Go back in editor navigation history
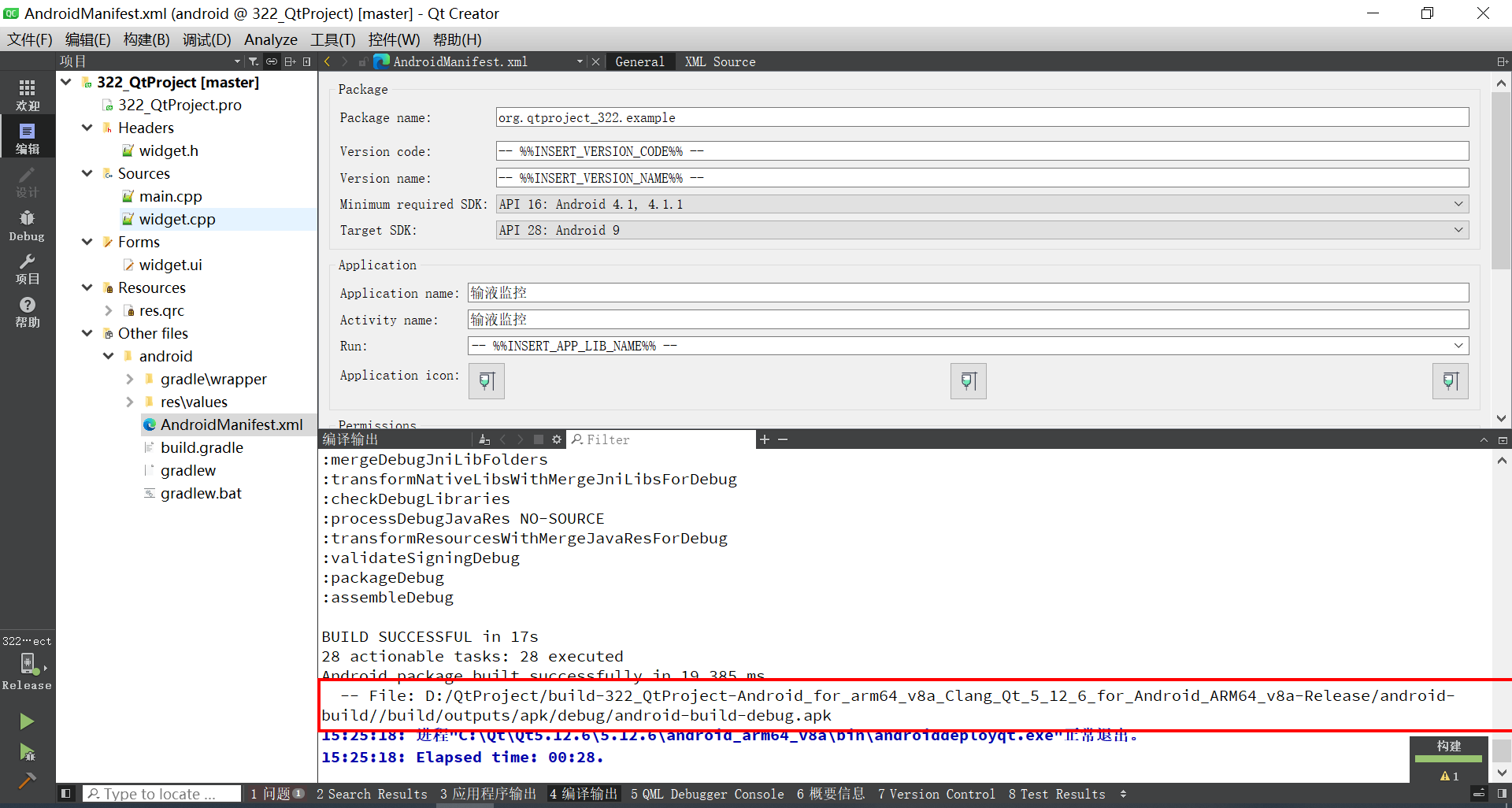Screen dimensions: 1512x808 (328, 61)
